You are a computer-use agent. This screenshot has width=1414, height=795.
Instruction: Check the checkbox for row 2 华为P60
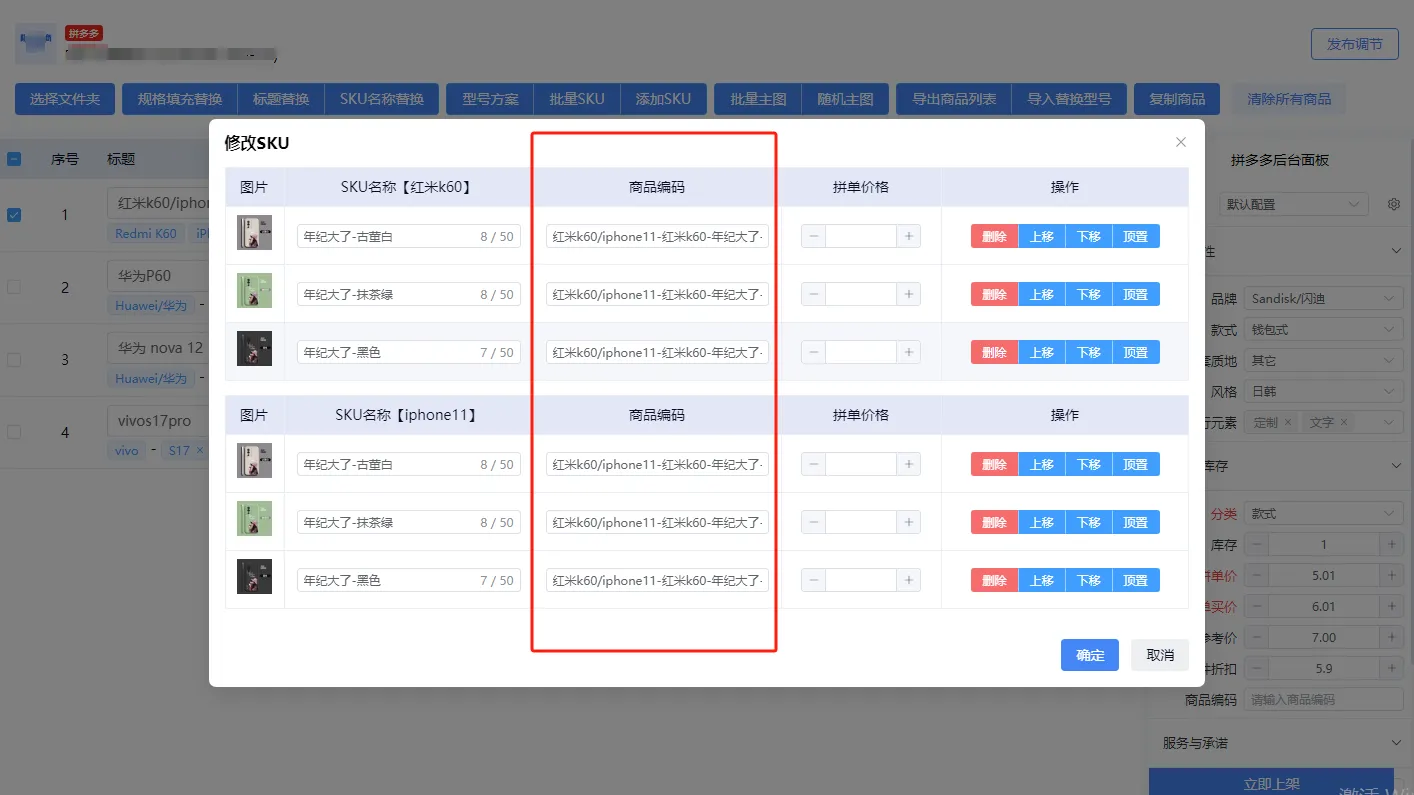(14, 287)
